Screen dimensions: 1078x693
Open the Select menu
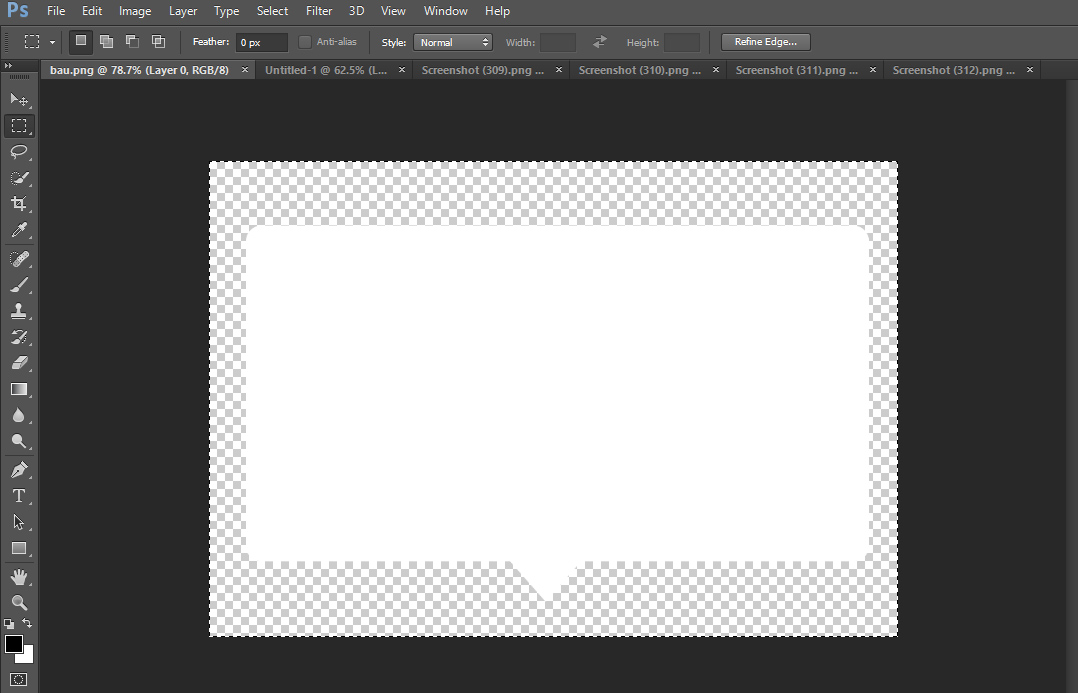(272, 11)
